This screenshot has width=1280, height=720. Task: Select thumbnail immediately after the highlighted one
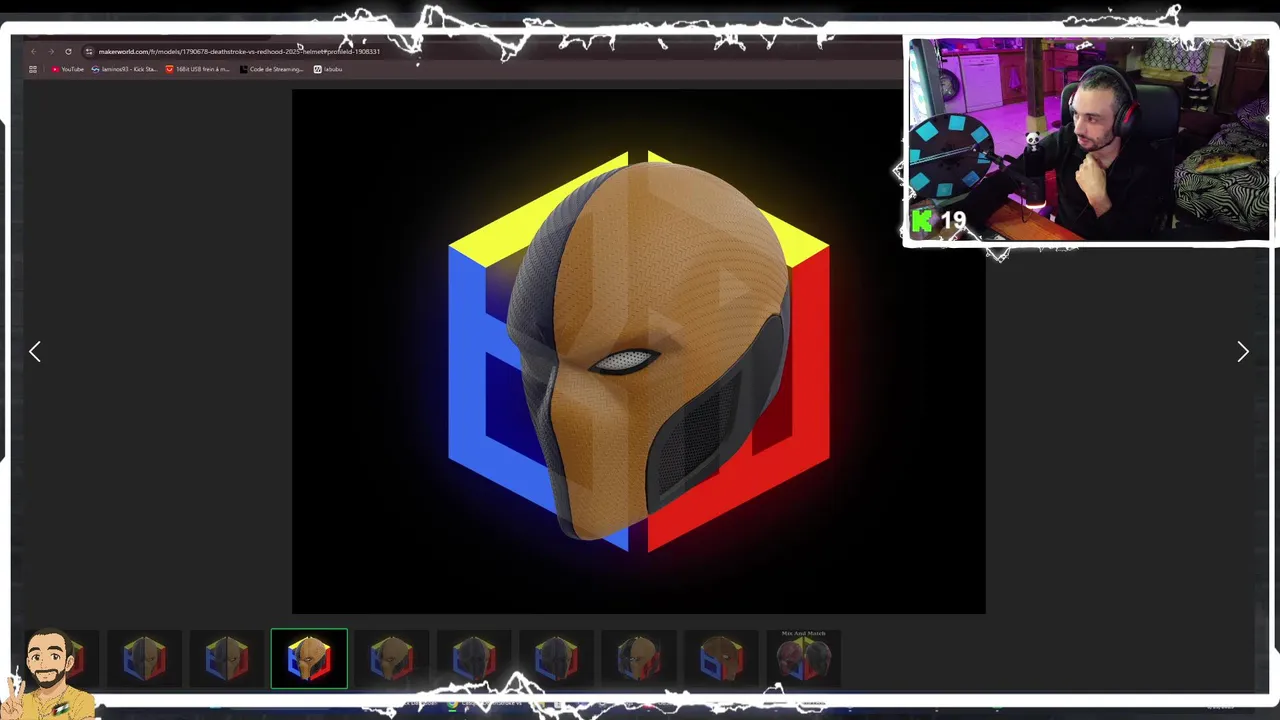pos(391,659)
